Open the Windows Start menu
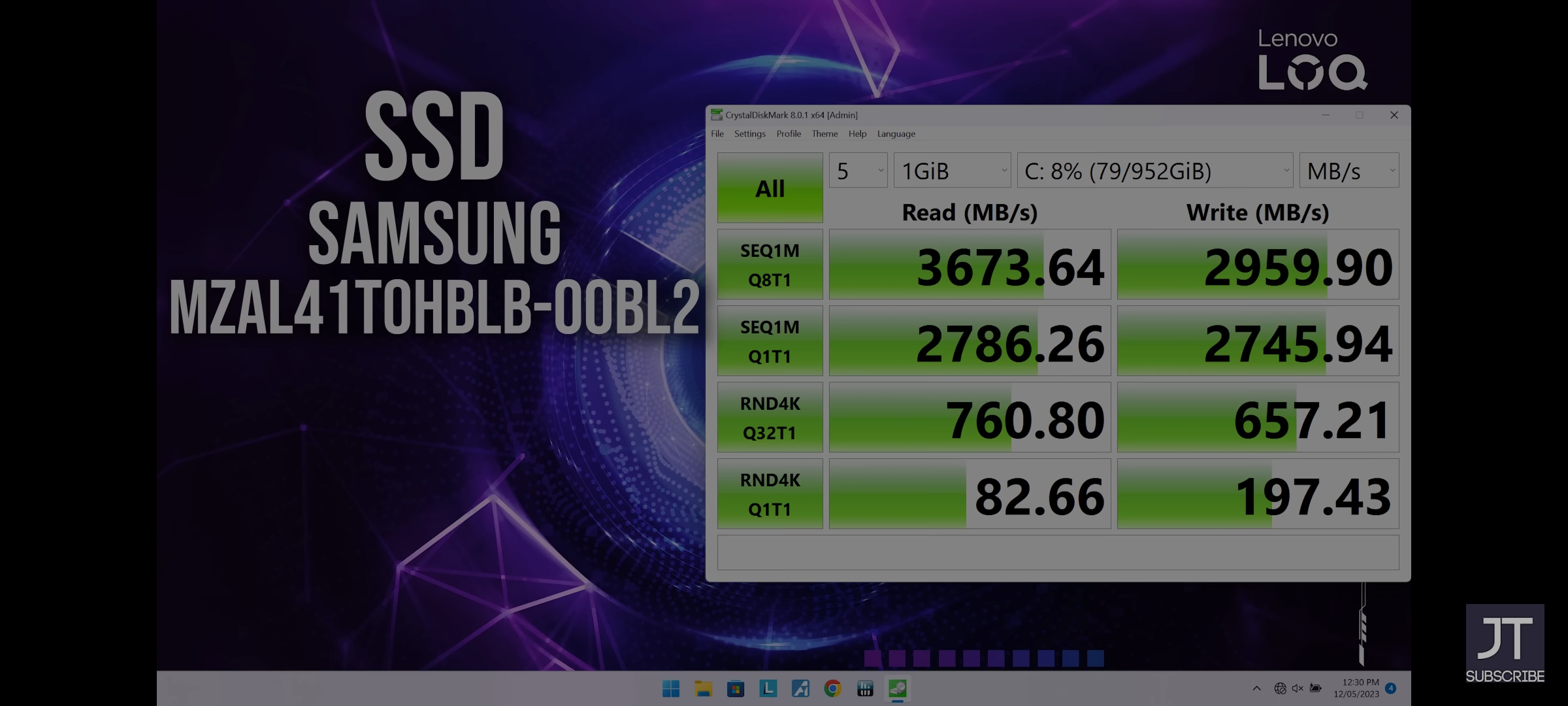This screenshot has height=706, width=1568. (x=671, y=688)
